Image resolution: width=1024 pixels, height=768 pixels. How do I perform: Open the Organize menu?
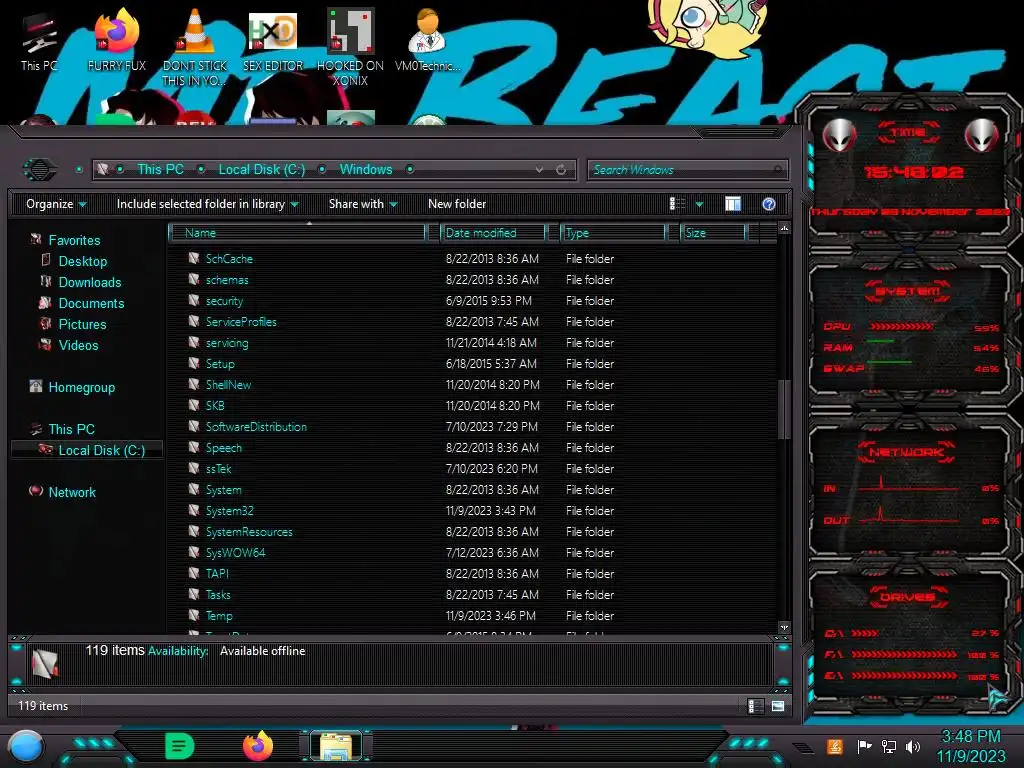tap(56, 204)
